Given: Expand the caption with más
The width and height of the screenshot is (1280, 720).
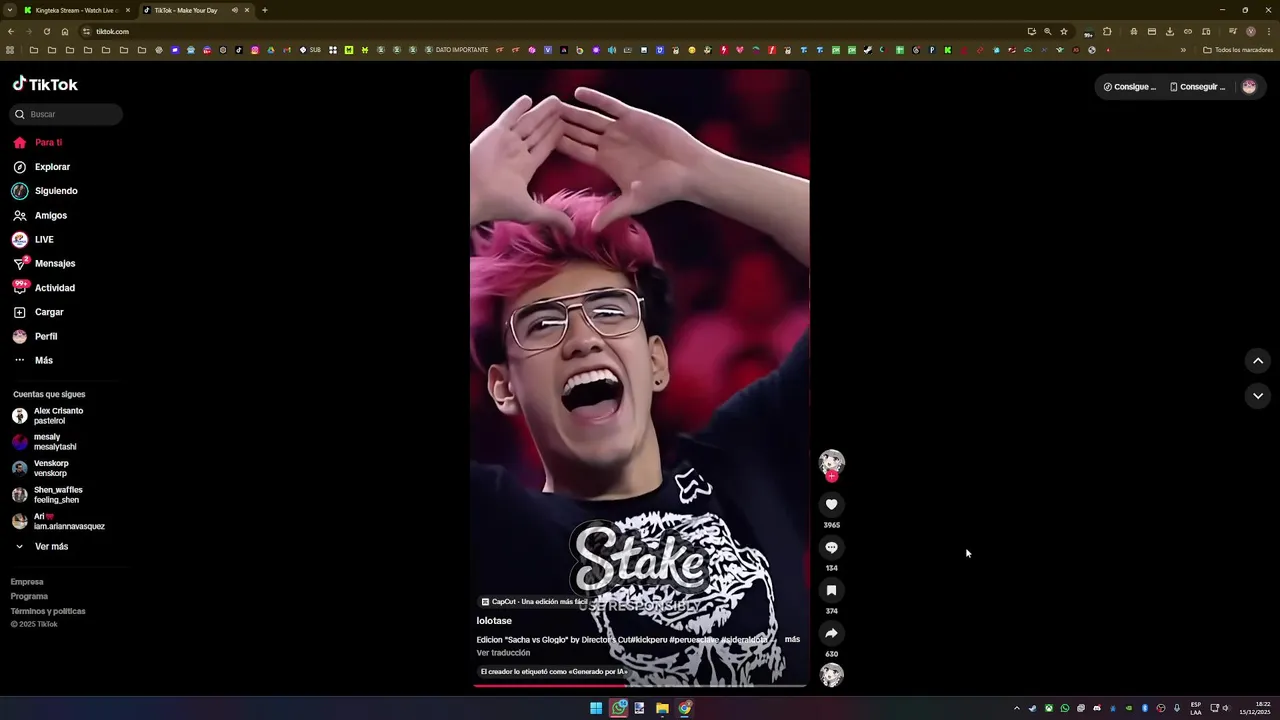Looking at the screenshot, I should (x=792, y=639).
